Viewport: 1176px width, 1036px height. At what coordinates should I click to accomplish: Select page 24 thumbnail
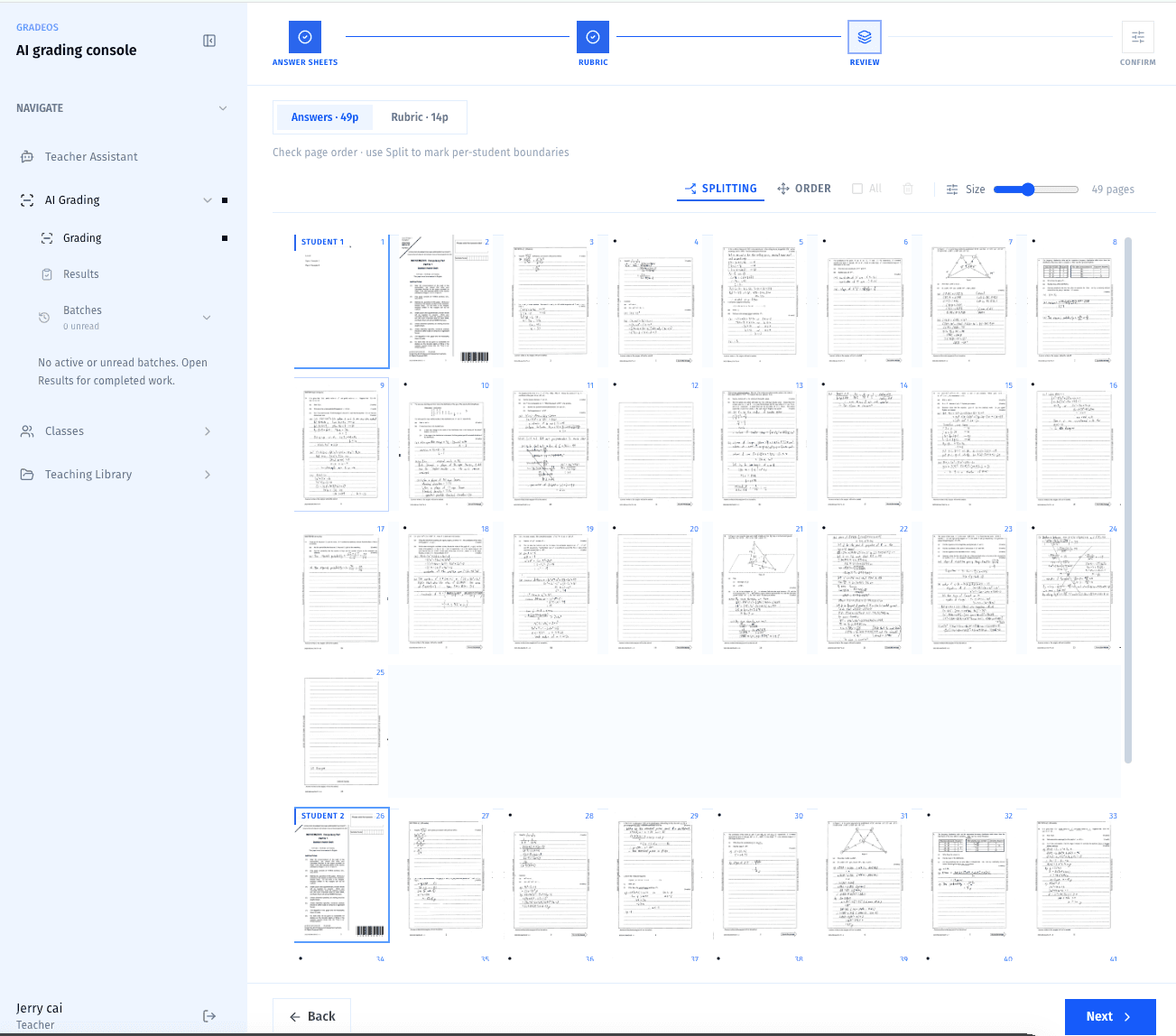1074,588
